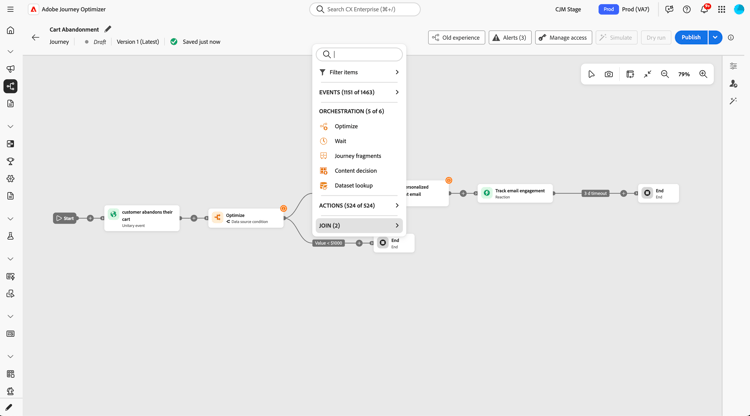Open notifications bell icon

(x=704, y=9)
